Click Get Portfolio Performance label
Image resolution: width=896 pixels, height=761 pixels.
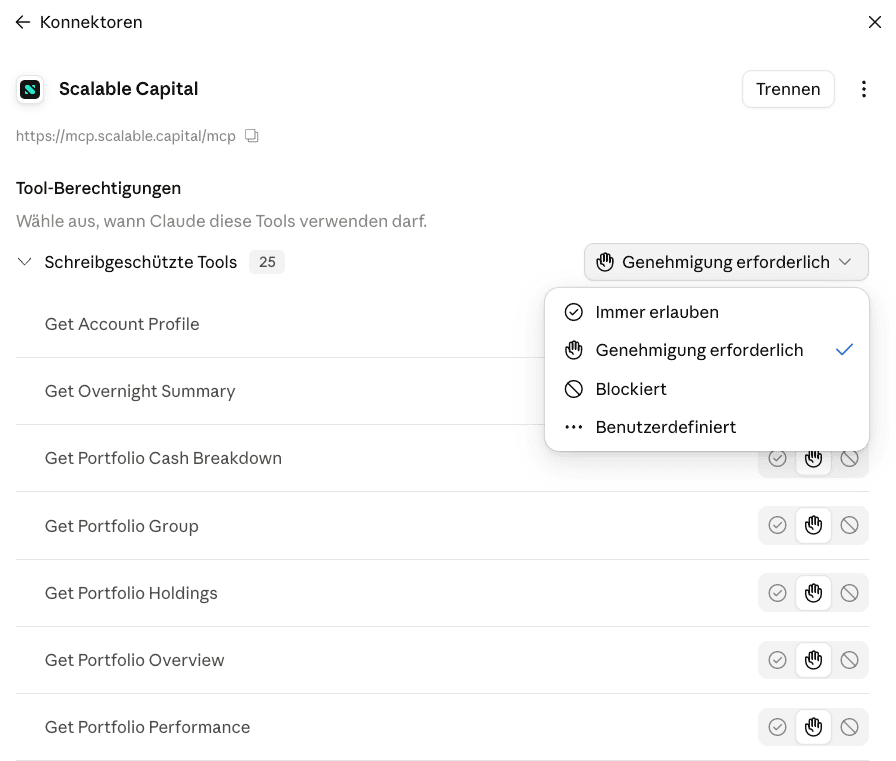[147, 727]
